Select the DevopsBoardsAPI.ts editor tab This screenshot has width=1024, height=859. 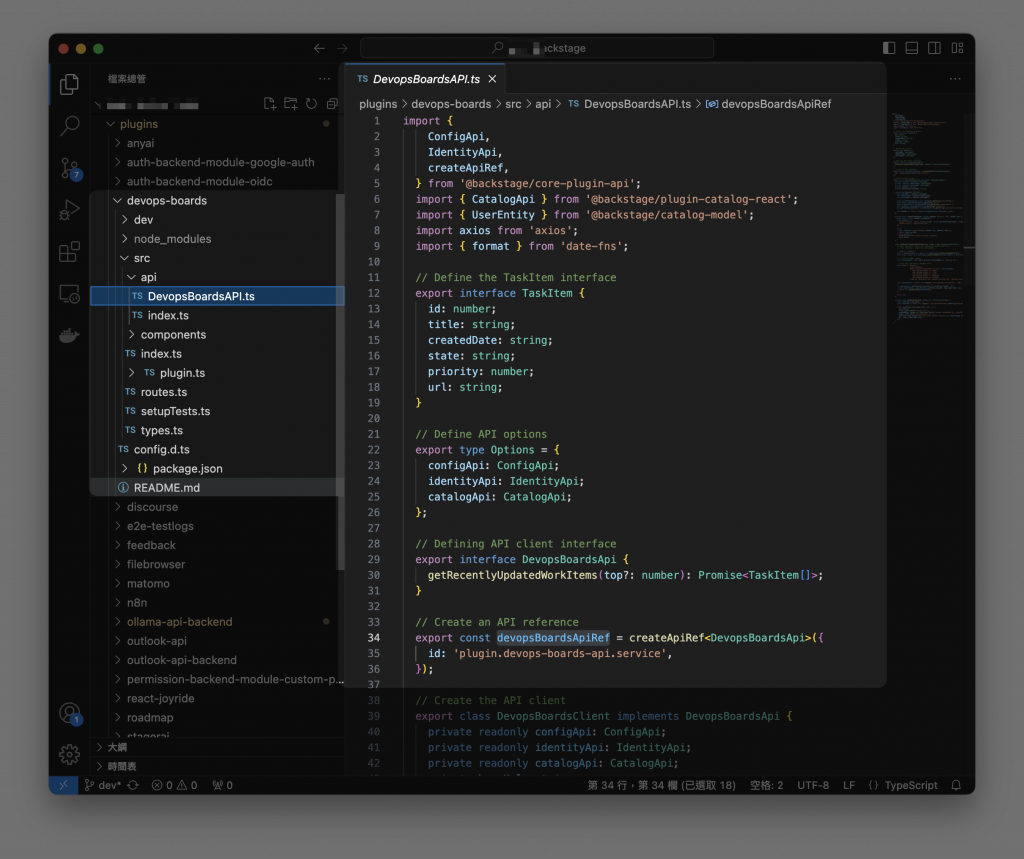[425, 79]
